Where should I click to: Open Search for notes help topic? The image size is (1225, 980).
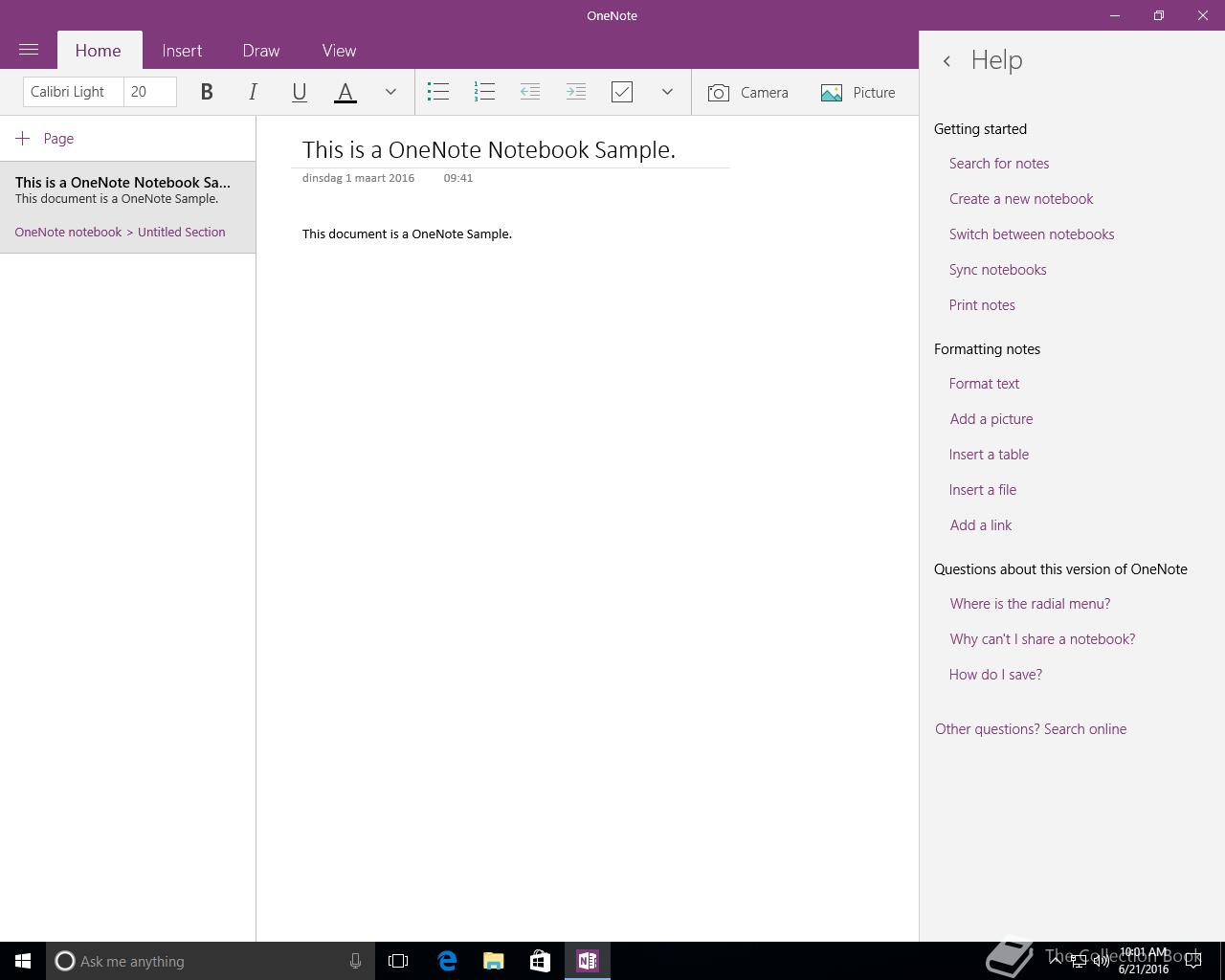999,164
